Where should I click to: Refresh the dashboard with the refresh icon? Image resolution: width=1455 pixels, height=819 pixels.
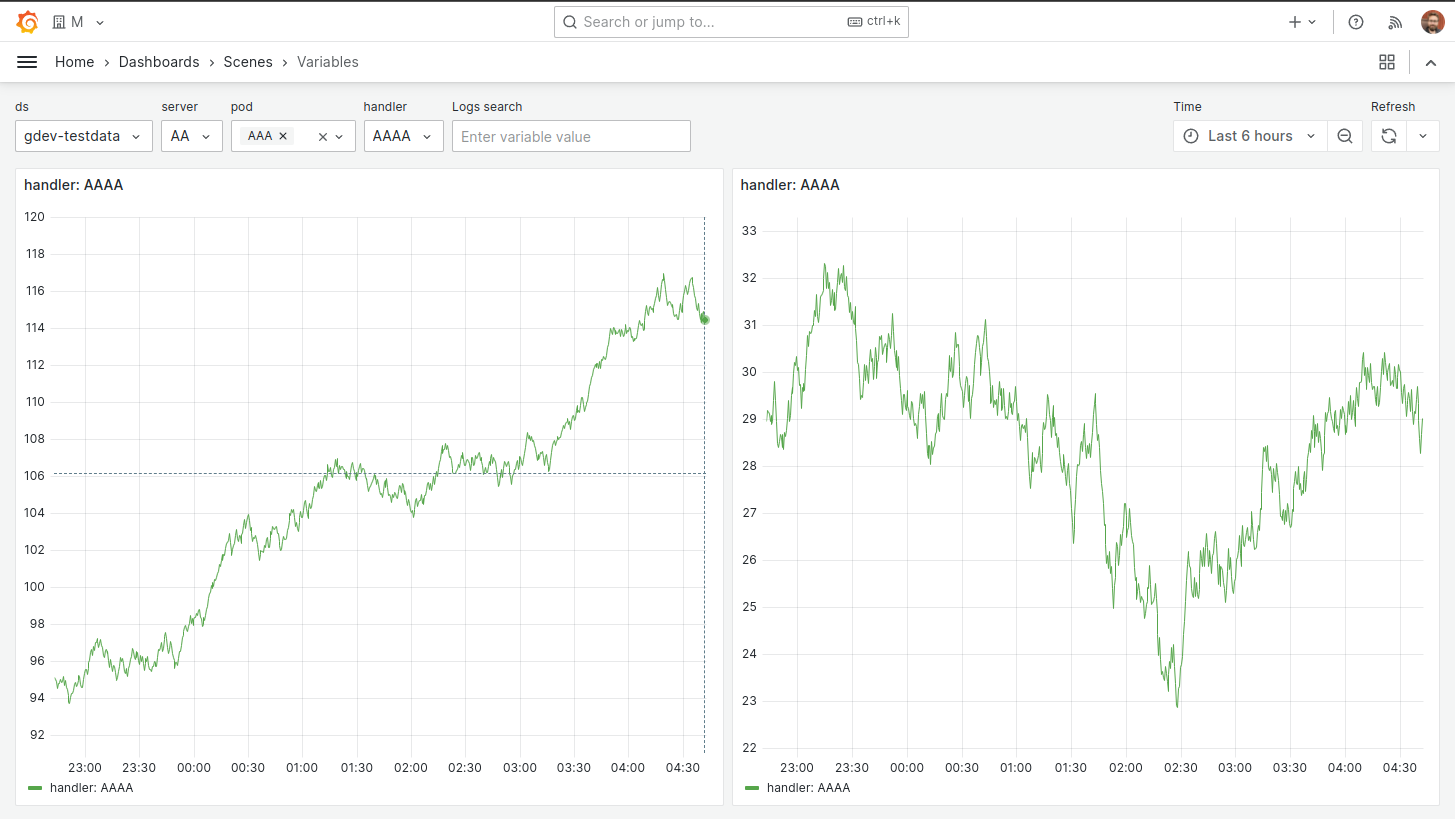point(1389,135)
